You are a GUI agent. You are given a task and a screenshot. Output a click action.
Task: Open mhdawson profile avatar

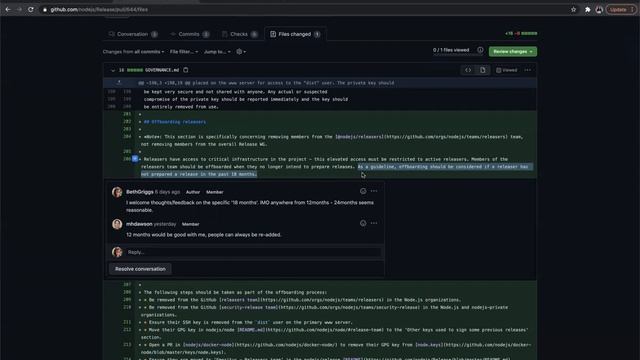click(x=117, y=224)
